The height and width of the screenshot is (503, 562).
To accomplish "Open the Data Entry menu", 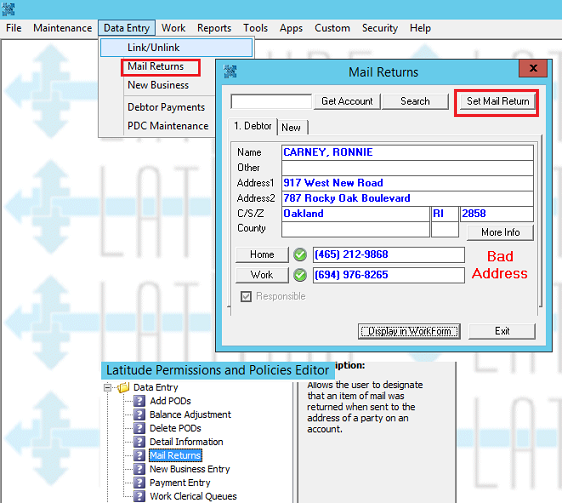I will [x=127, y=28].
